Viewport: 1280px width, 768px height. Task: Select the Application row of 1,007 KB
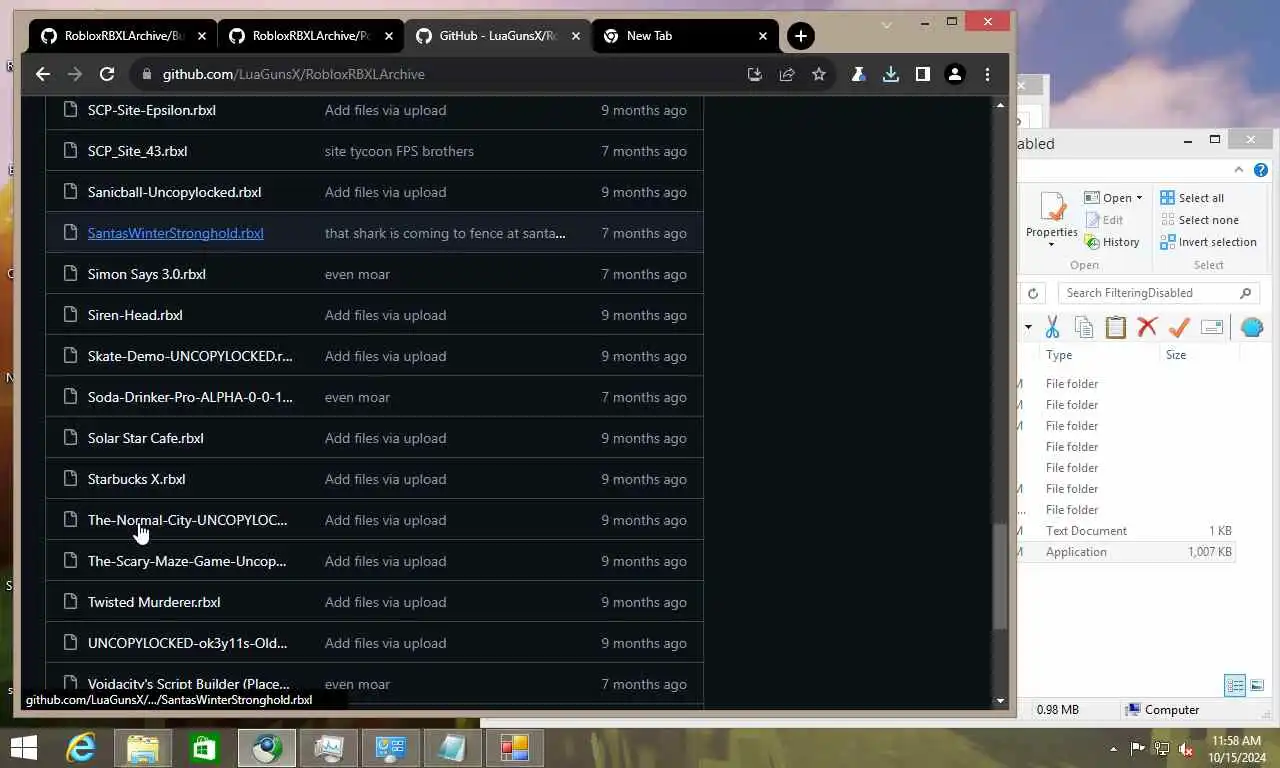coord(1126,552)
